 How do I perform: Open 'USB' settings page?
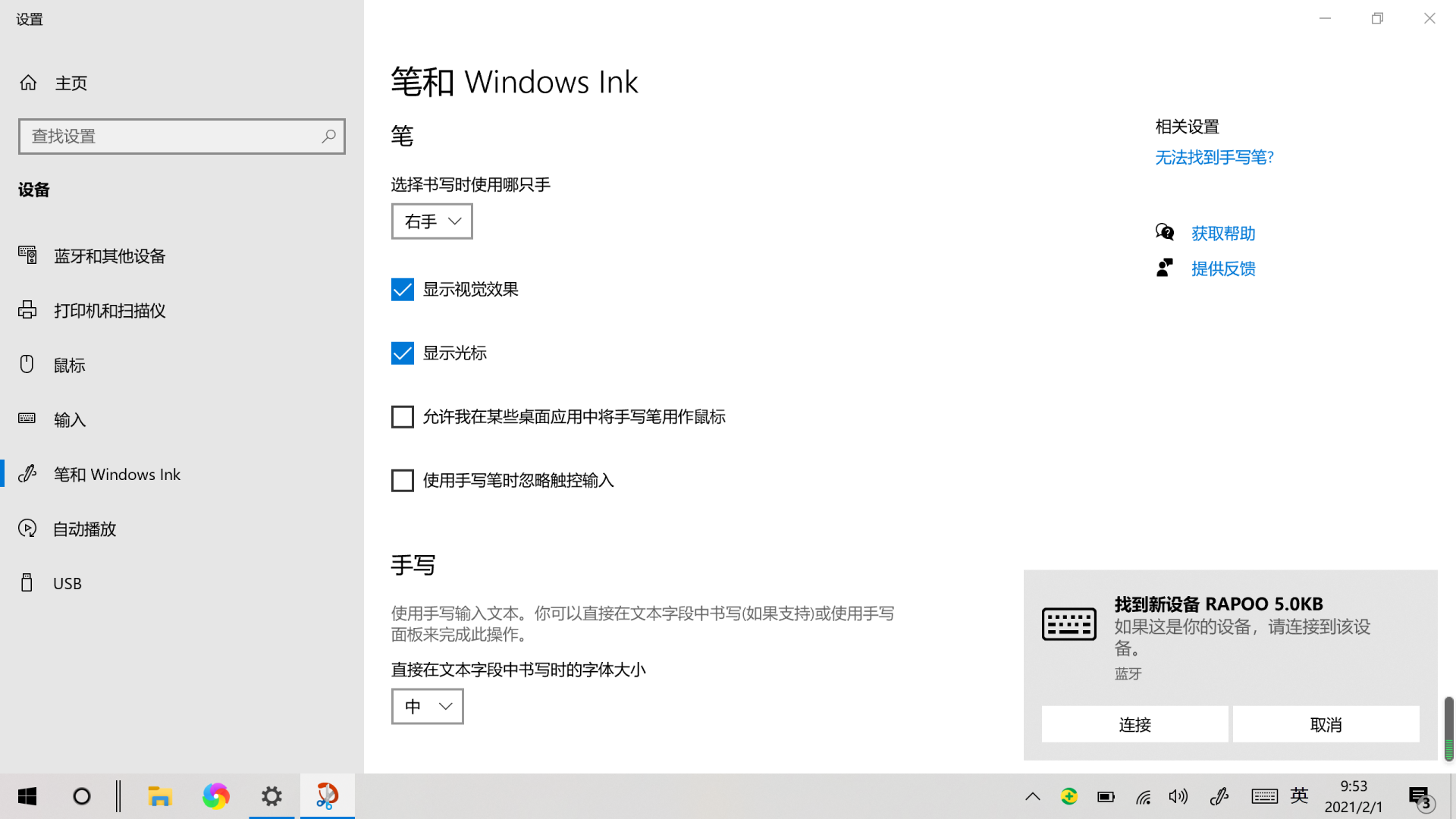(182, 583)
